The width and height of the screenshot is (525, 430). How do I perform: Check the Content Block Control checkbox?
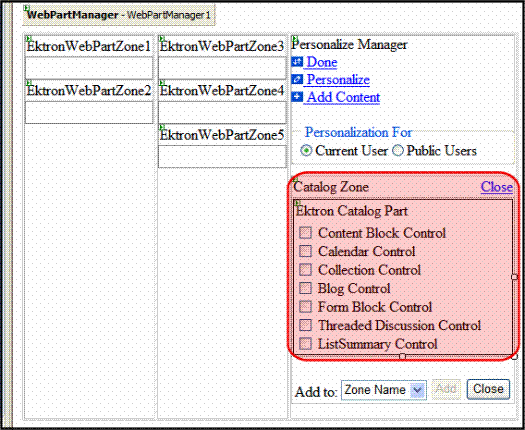click(x=305, y=232)
